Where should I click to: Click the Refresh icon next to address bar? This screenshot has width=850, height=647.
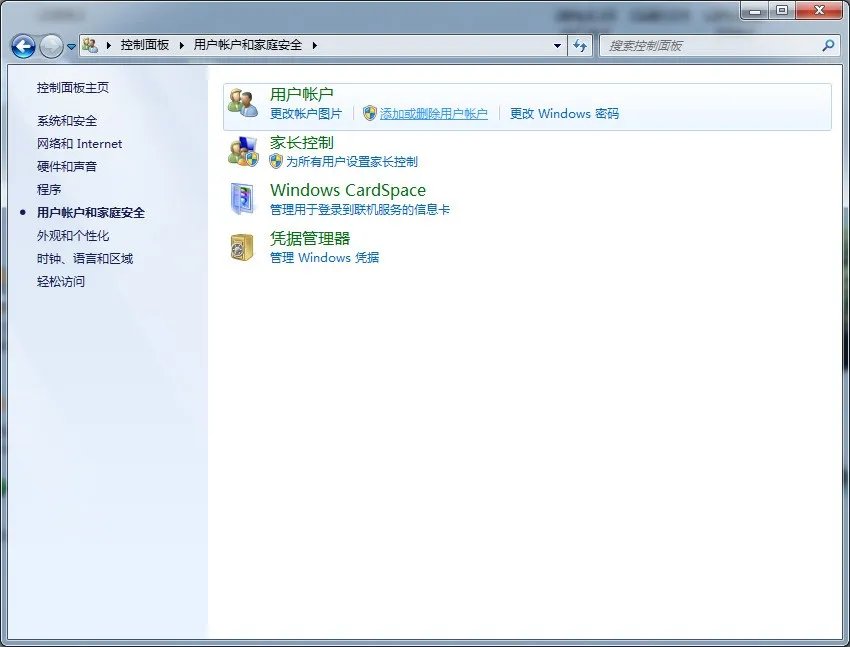pos(580,45)
